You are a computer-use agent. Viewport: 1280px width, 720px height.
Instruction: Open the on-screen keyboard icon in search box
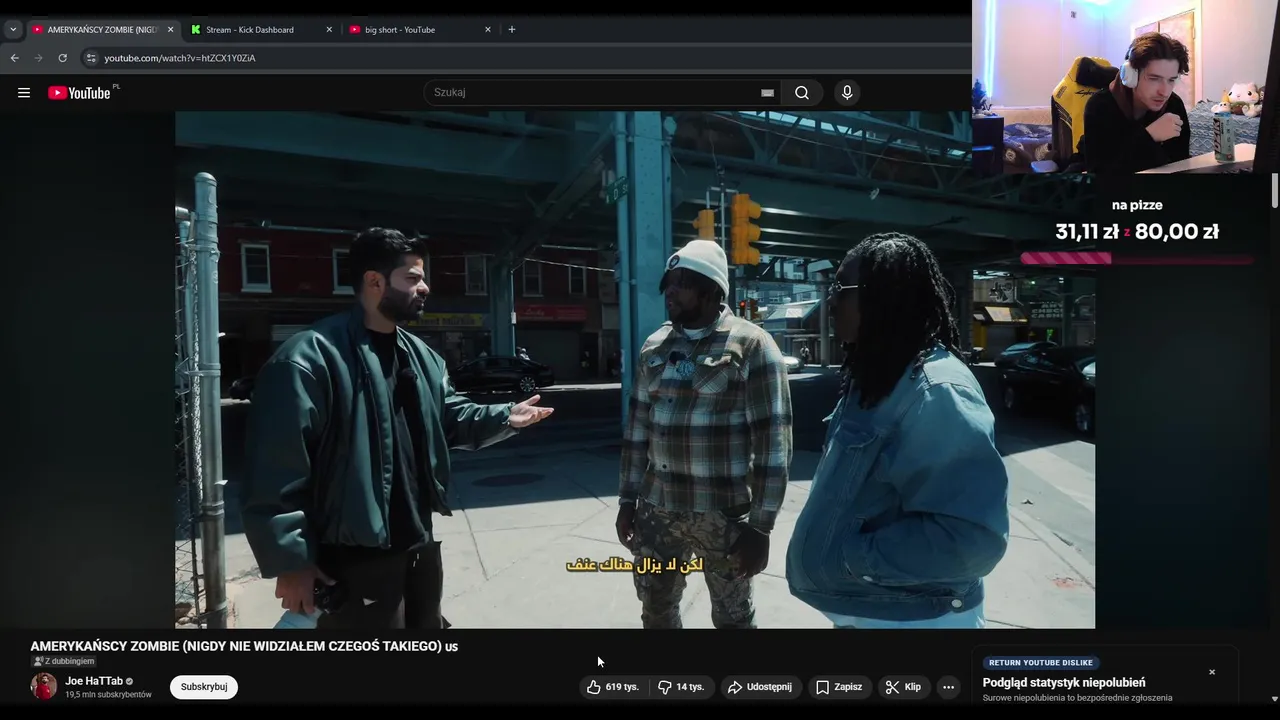[x=767, y=93]
